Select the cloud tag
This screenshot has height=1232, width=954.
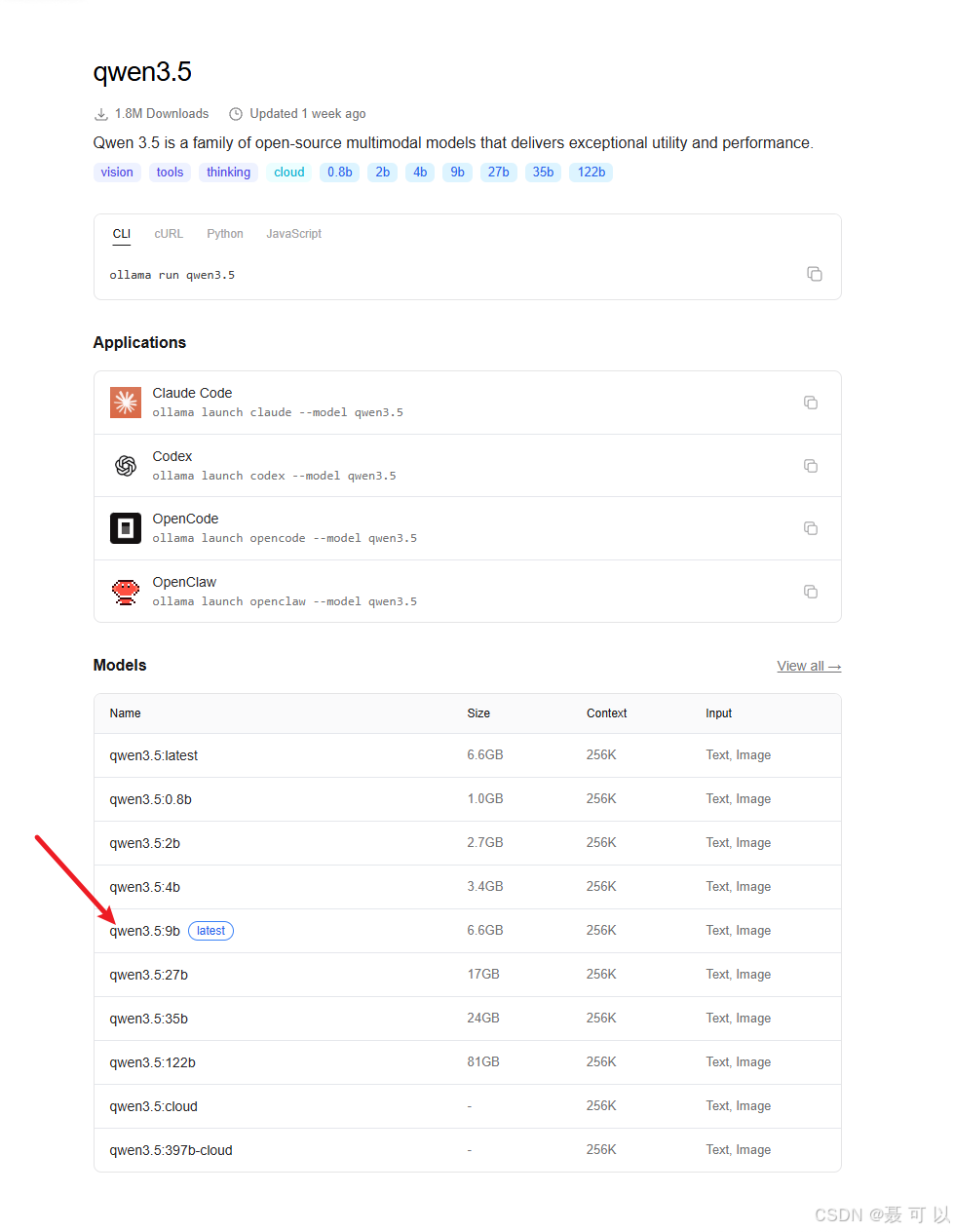click(x=289, y=173)
